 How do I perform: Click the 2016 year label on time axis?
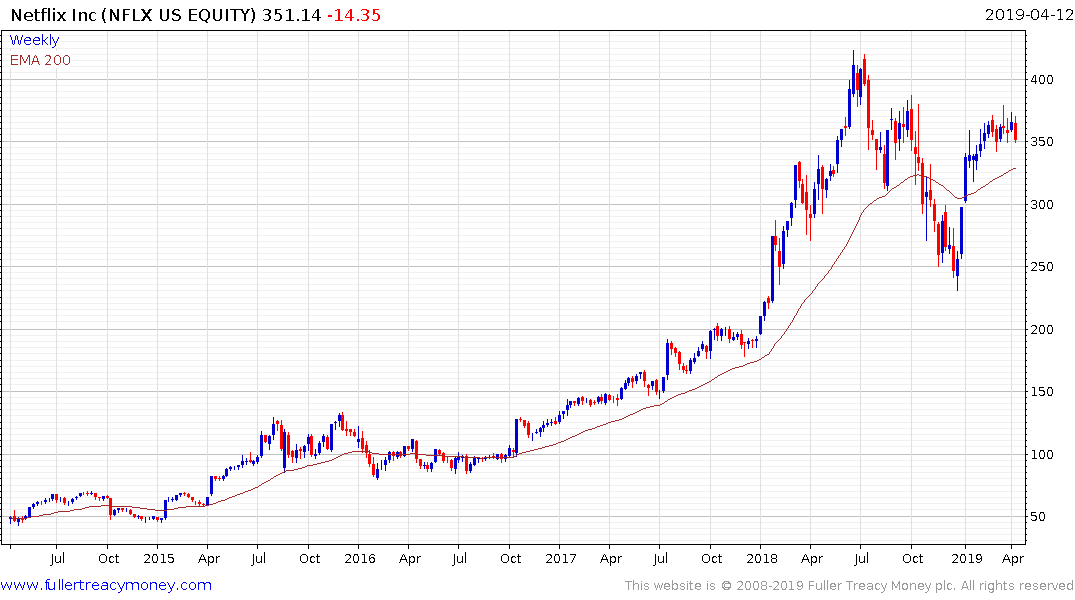point(360,558)
